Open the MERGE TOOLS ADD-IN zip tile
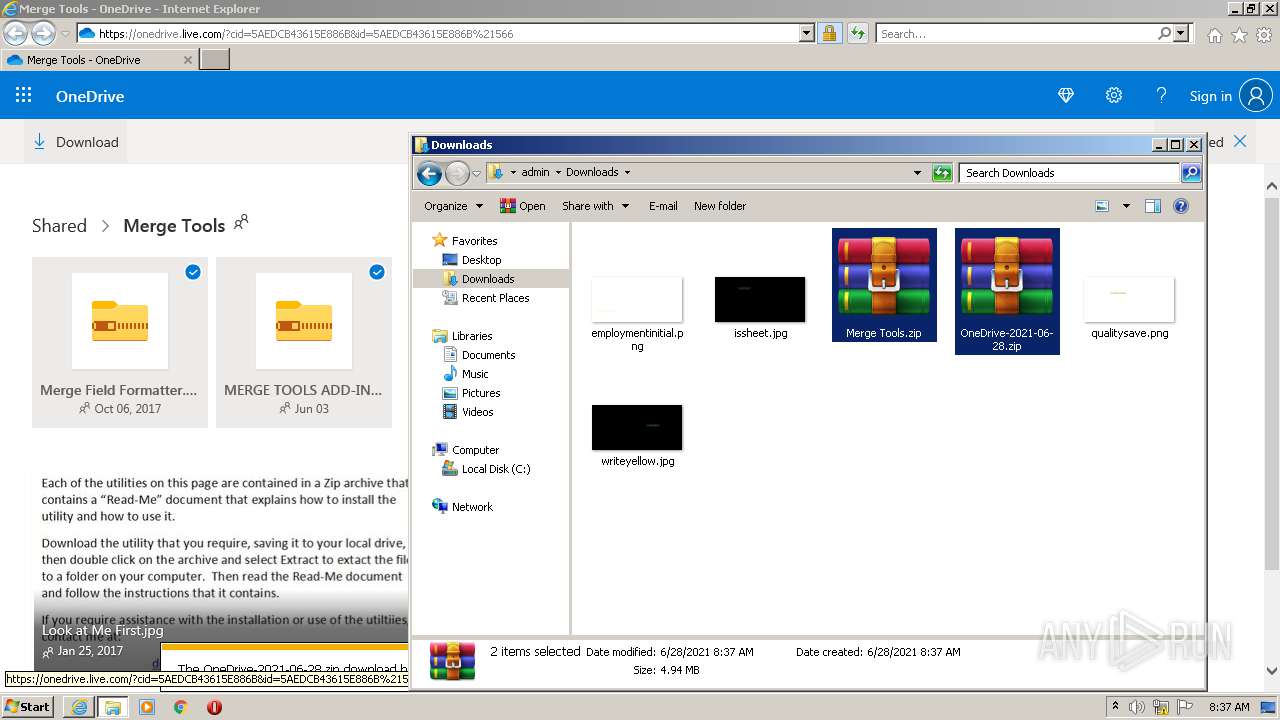This screenshot has width=1280, height=720. click(x=304, y=342)
